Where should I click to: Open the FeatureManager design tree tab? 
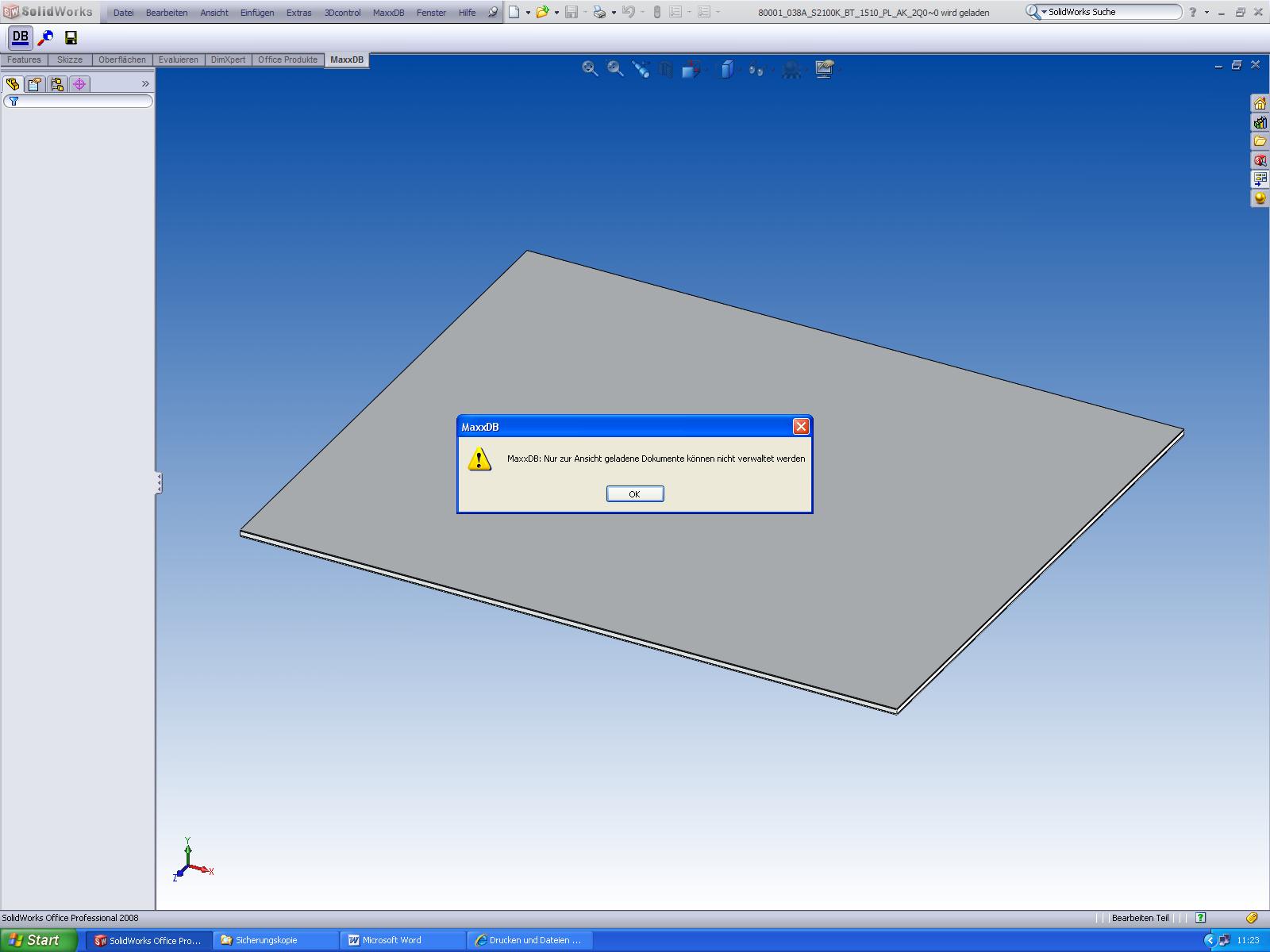pyautogui.click(x=13, y=83)
